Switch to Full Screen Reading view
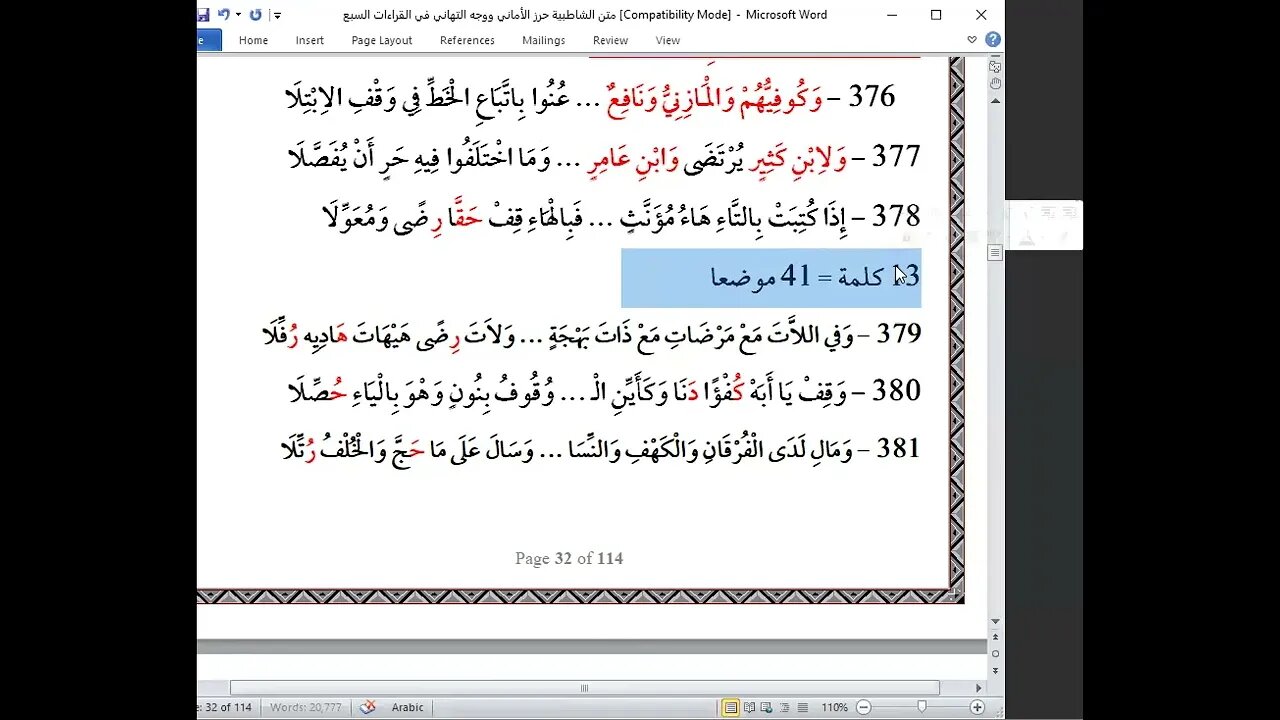The height and width of the screenshot is (720, 1280). tap(749, 707)
